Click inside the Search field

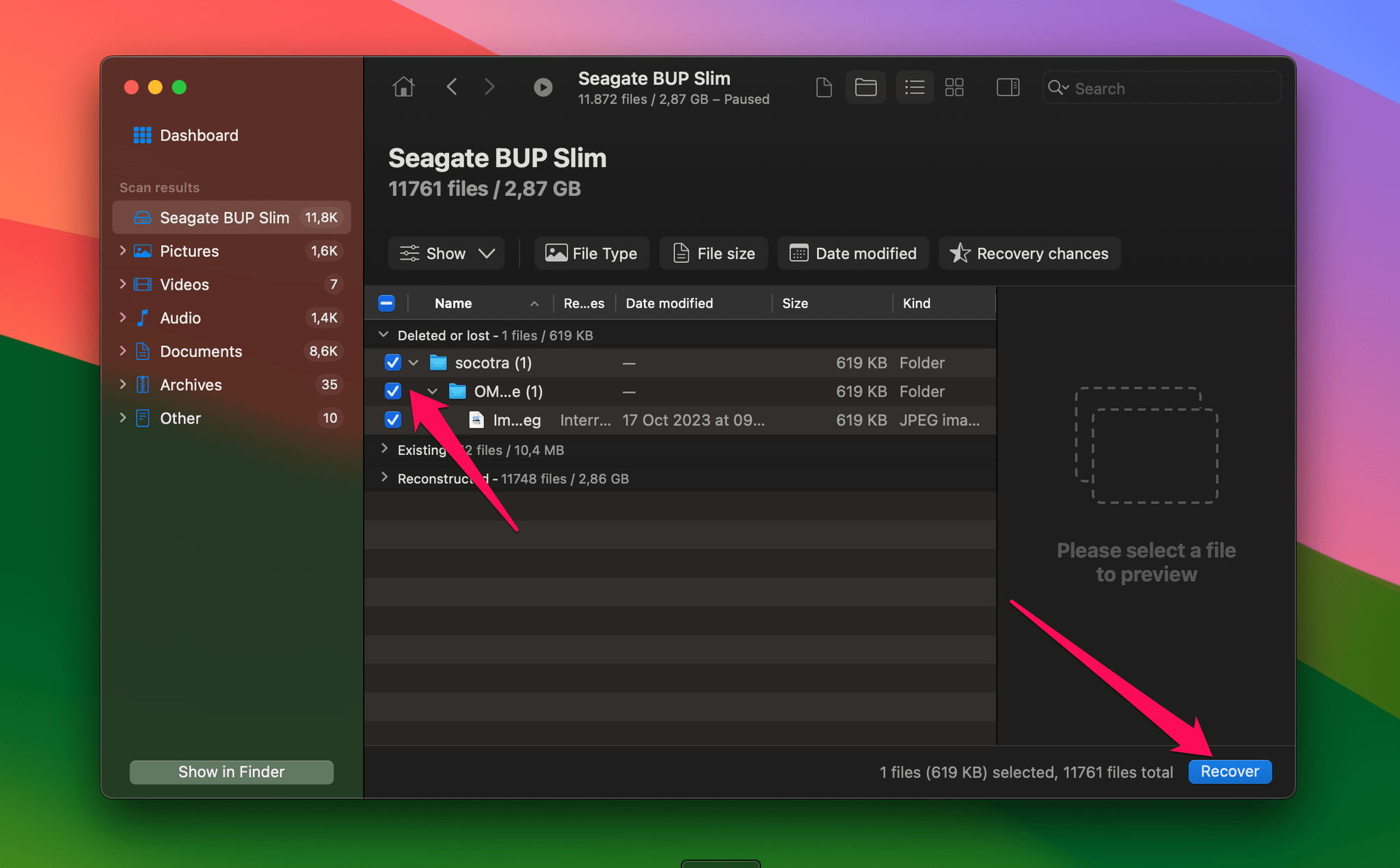tap(1162, 87)
